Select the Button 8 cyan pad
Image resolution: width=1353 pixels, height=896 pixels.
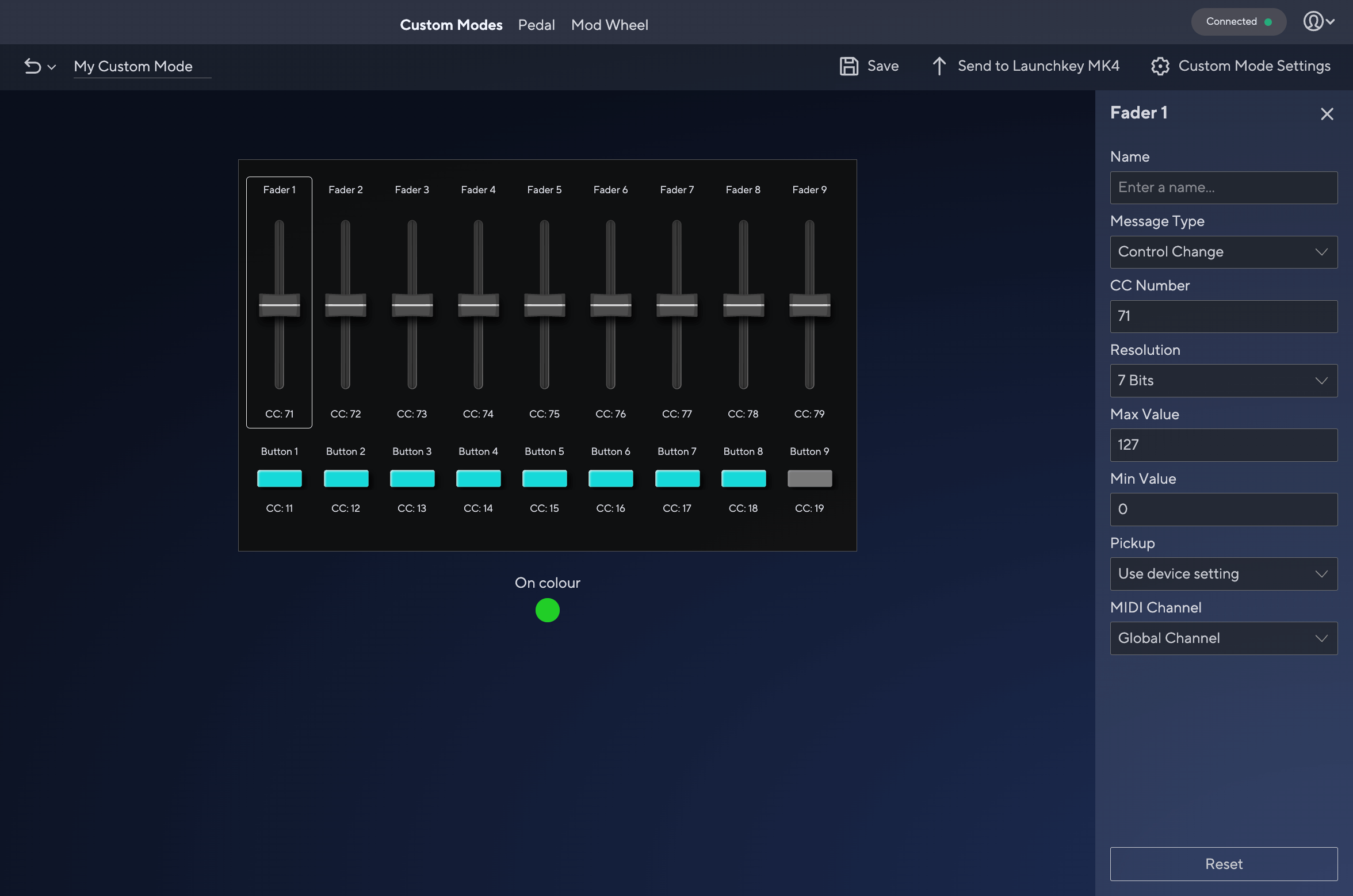coord(743,478)
